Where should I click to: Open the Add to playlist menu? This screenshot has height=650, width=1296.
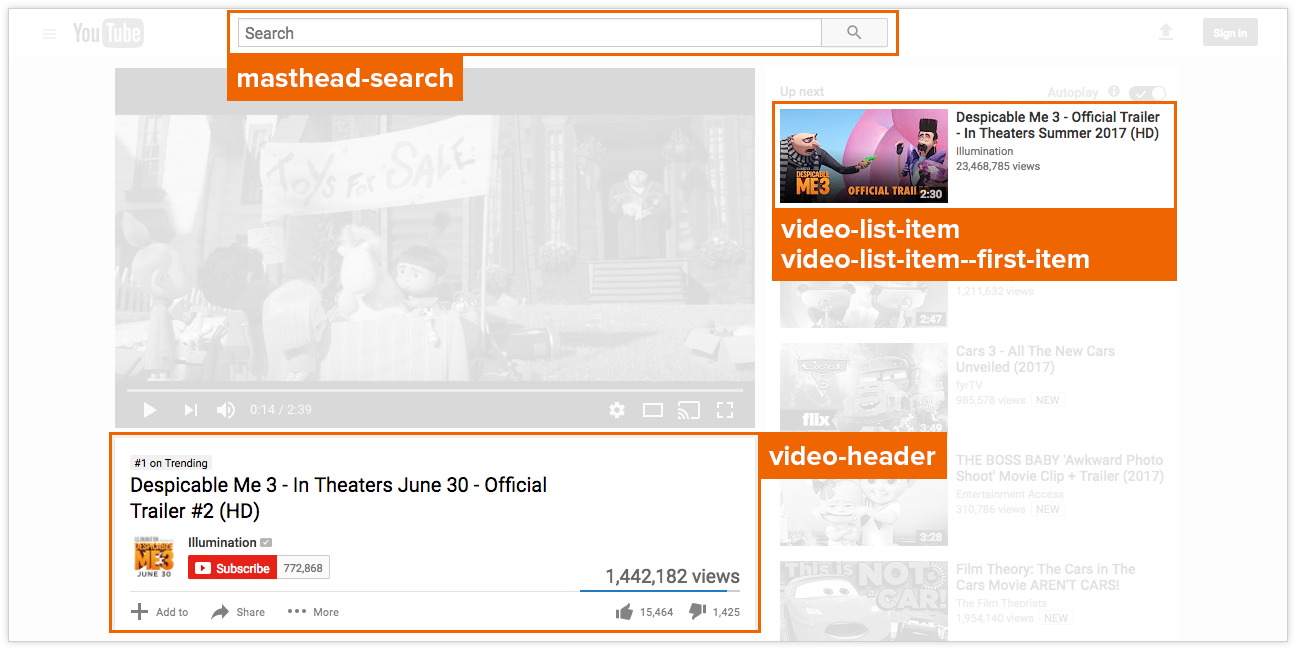point(159,612)
